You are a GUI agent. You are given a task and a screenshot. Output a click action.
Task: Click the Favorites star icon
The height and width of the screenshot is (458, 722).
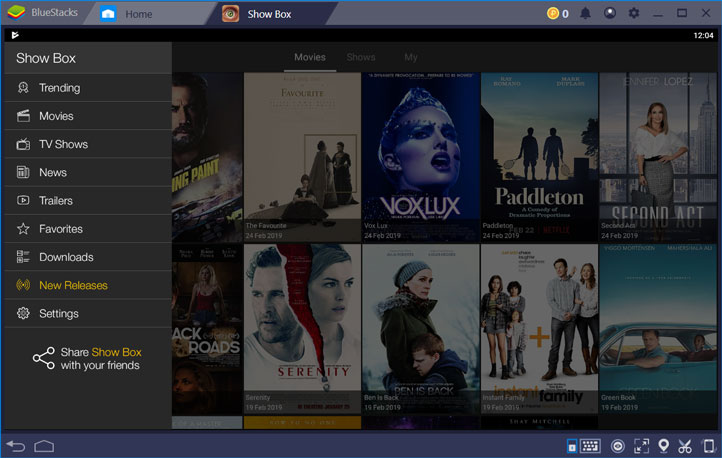point(23,229)
